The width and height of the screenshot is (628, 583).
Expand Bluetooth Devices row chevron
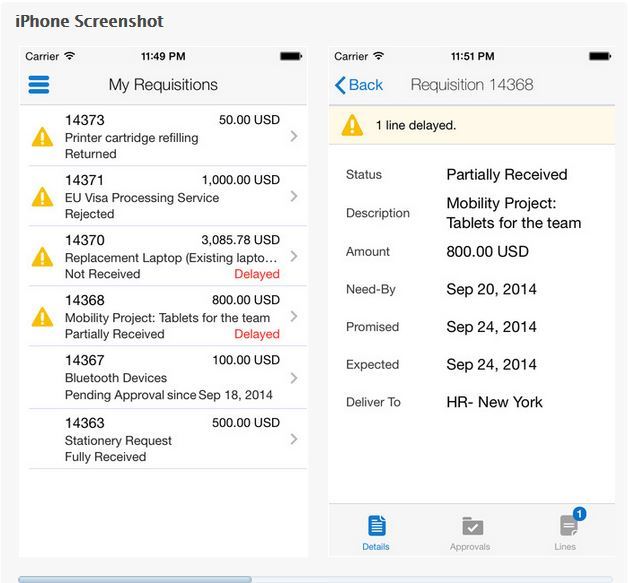pos(293,378)
